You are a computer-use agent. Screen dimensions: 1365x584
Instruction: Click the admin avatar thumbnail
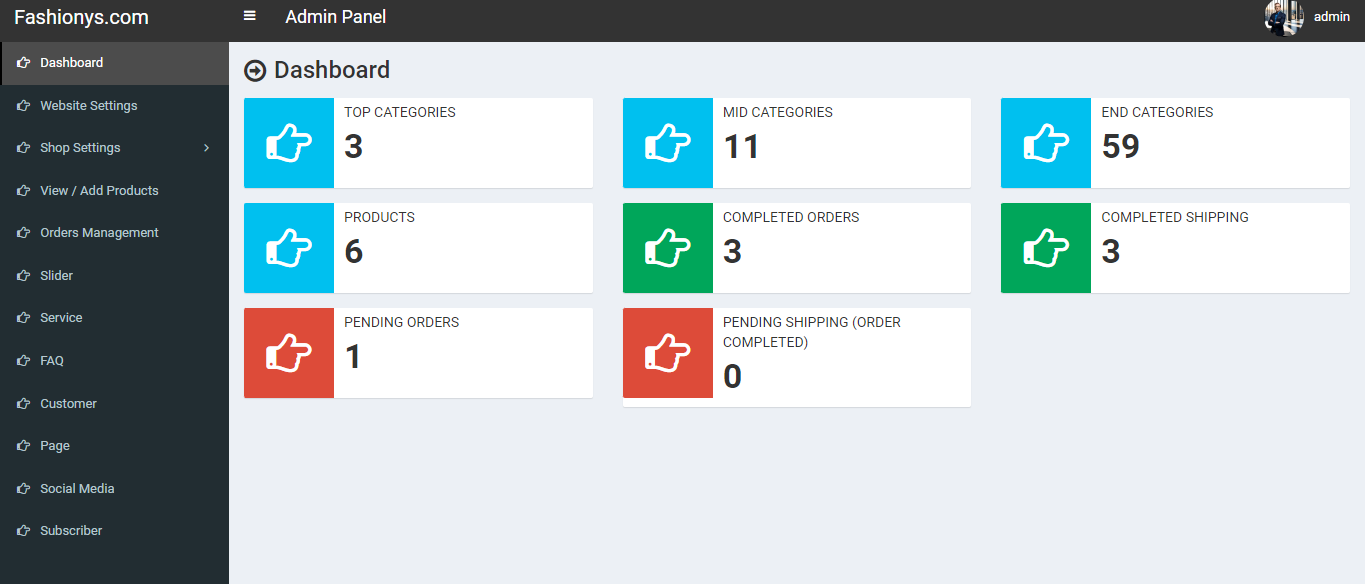[1283, 17]
